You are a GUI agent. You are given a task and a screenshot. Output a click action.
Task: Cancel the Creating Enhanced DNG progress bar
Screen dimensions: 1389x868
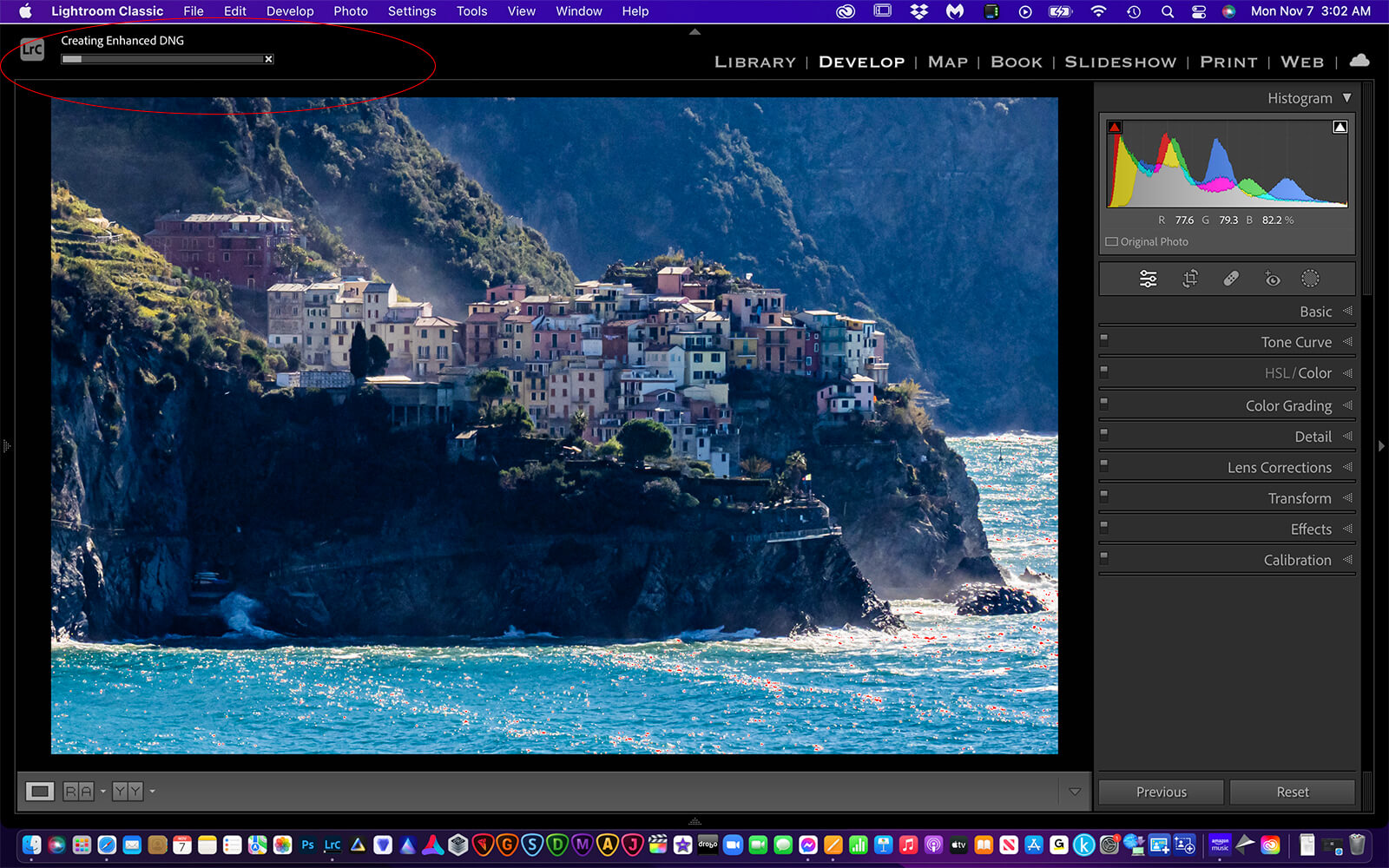click(x=268, y=59)
